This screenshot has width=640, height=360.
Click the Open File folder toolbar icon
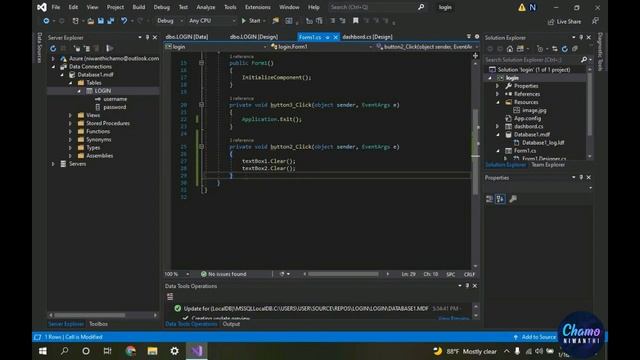91,21
